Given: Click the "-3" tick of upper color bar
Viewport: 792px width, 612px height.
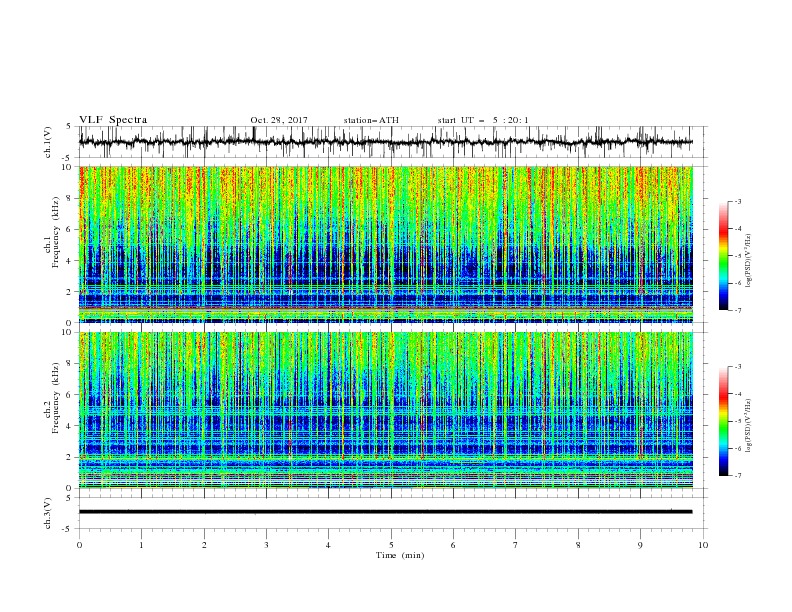Looking at the screenshot, I should click(x=737, y=201).
